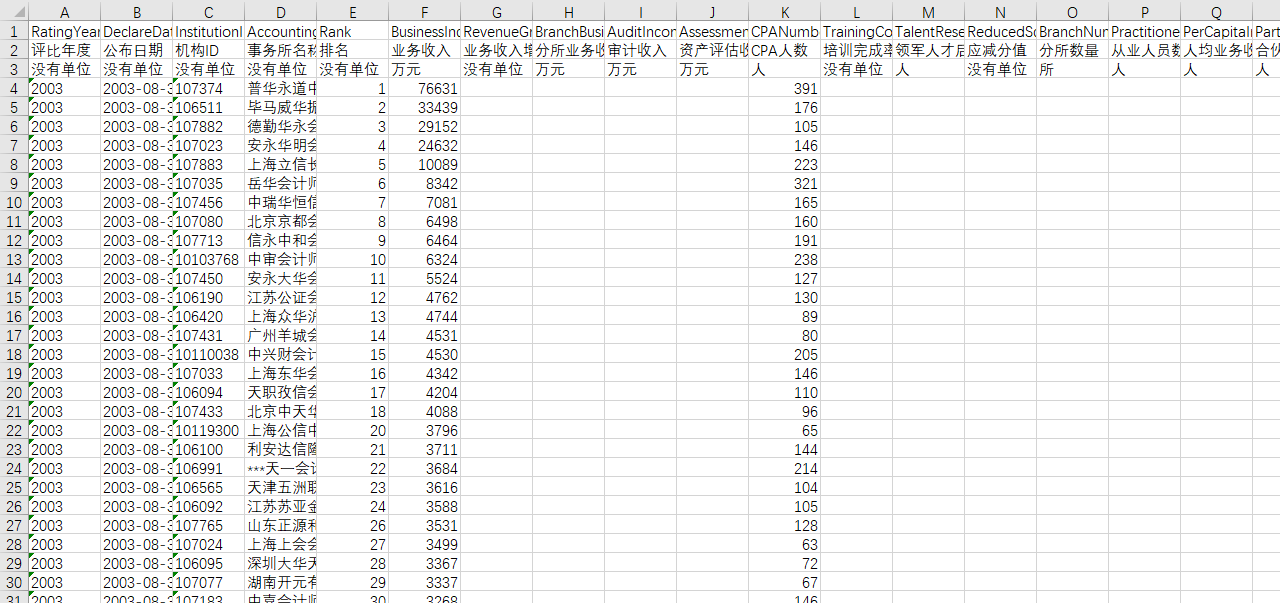Select firm name cell 毕马威华振
Viewport: 1280px width, 603px height.
pos(281,107)
